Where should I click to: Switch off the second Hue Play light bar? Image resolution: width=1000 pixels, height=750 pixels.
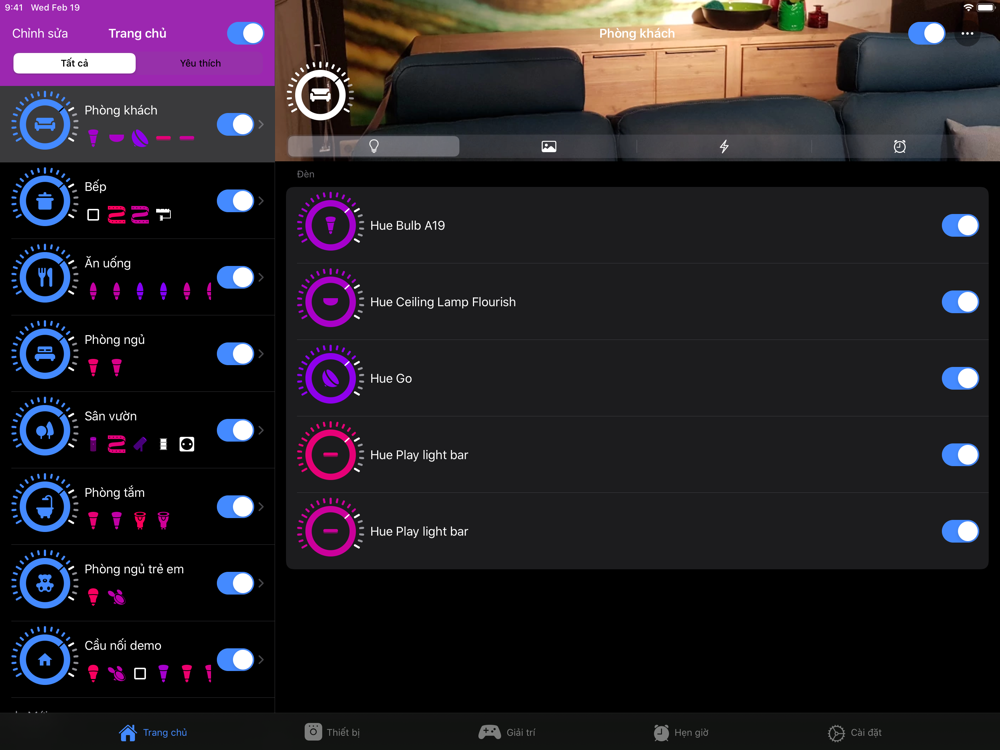(x=960, y=531)
